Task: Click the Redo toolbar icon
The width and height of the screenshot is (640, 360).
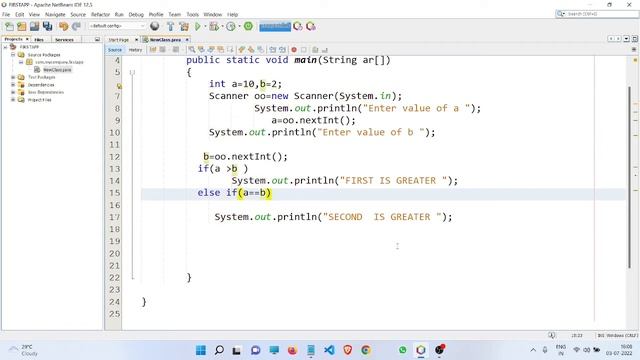Action: [76, 27]
